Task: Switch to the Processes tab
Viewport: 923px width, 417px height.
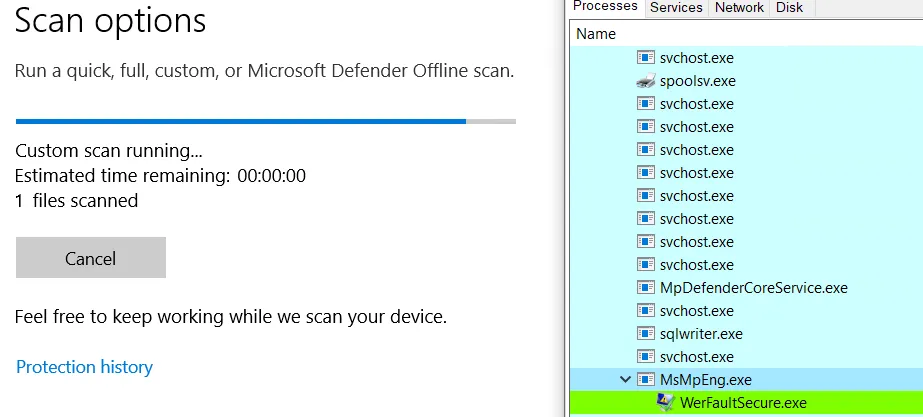Action: [606, 7]
